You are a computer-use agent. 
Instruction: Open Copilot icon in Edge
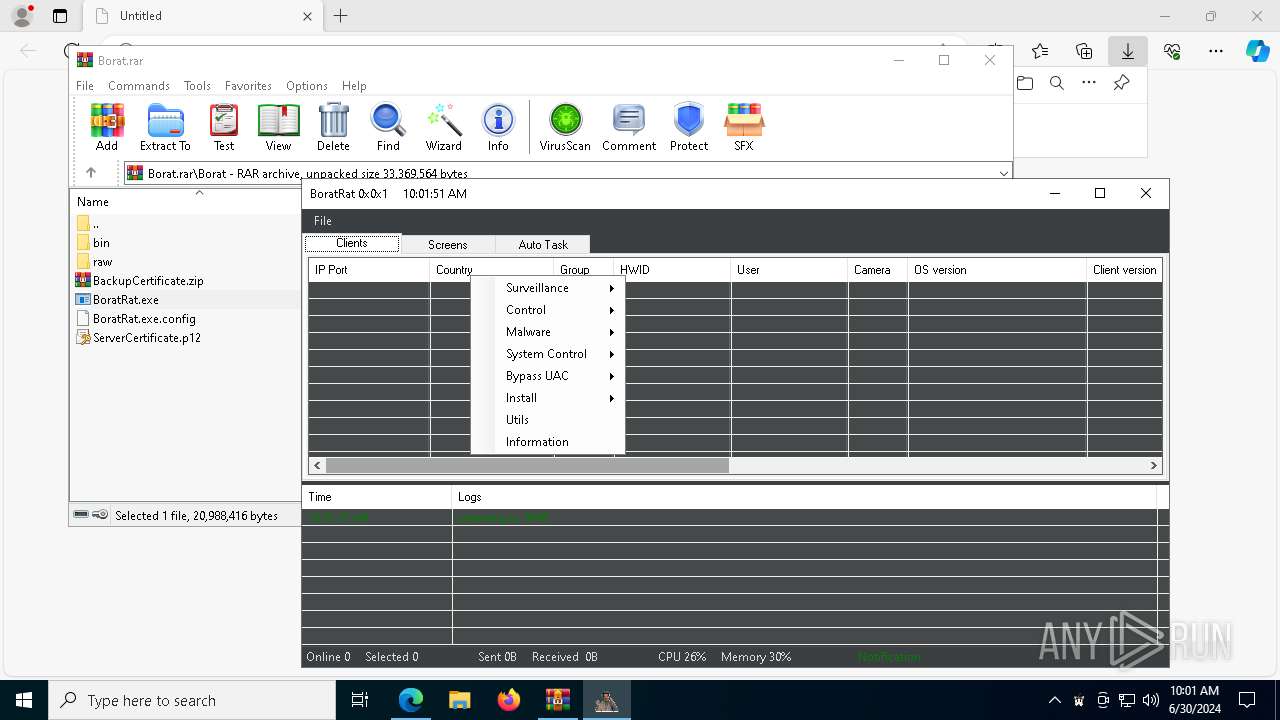1257,51
